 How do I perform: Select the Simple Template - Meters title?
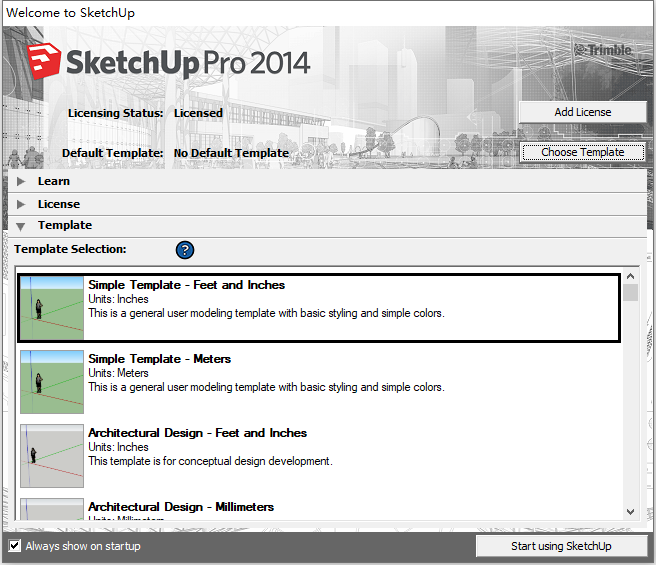tap(159, 359)
